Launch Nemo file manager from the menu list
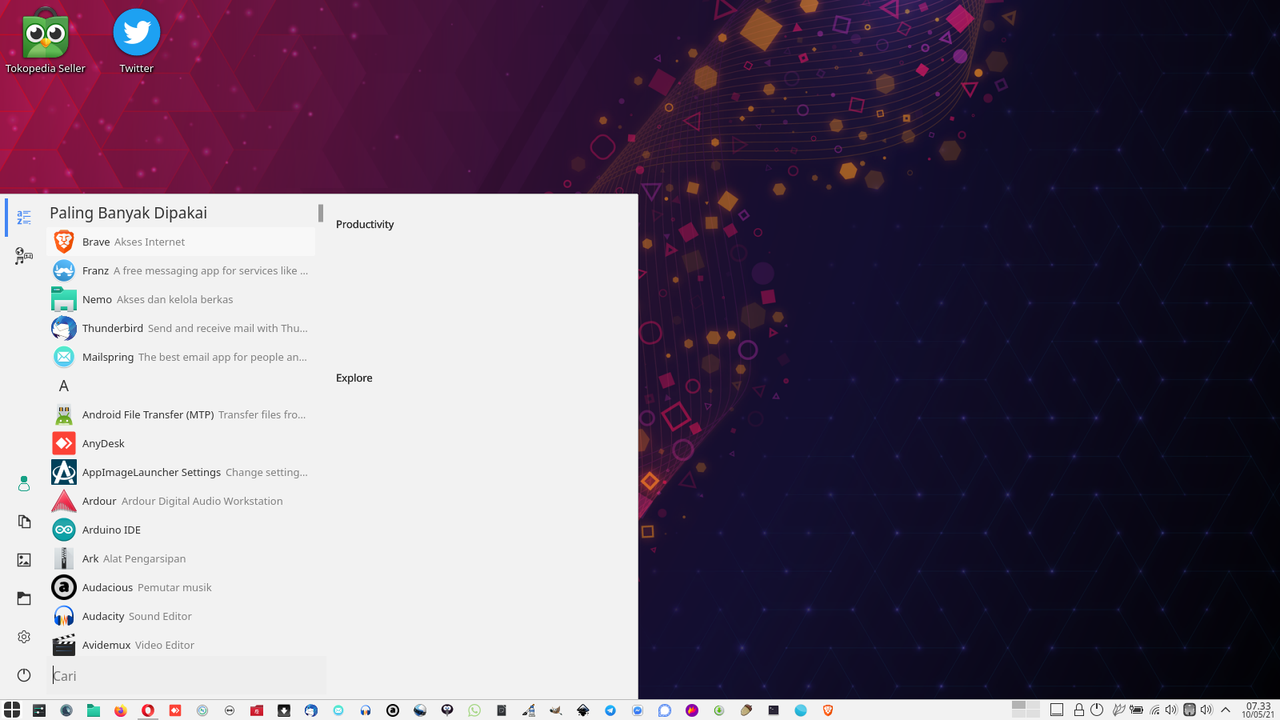The width and height of the screenshot is (1280, 720). click(x=180, y=299)
